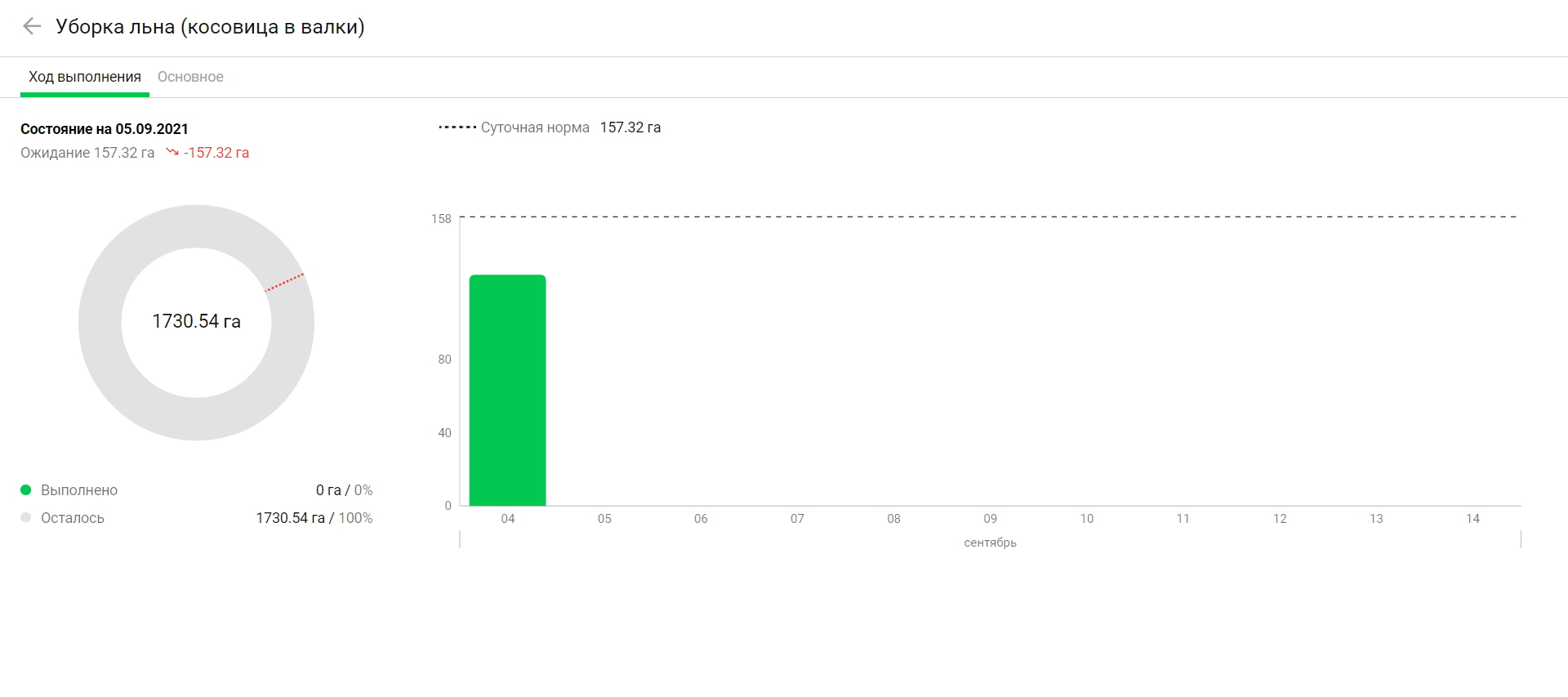
Task: Click the back arrow icon
Action: [32, 26]
